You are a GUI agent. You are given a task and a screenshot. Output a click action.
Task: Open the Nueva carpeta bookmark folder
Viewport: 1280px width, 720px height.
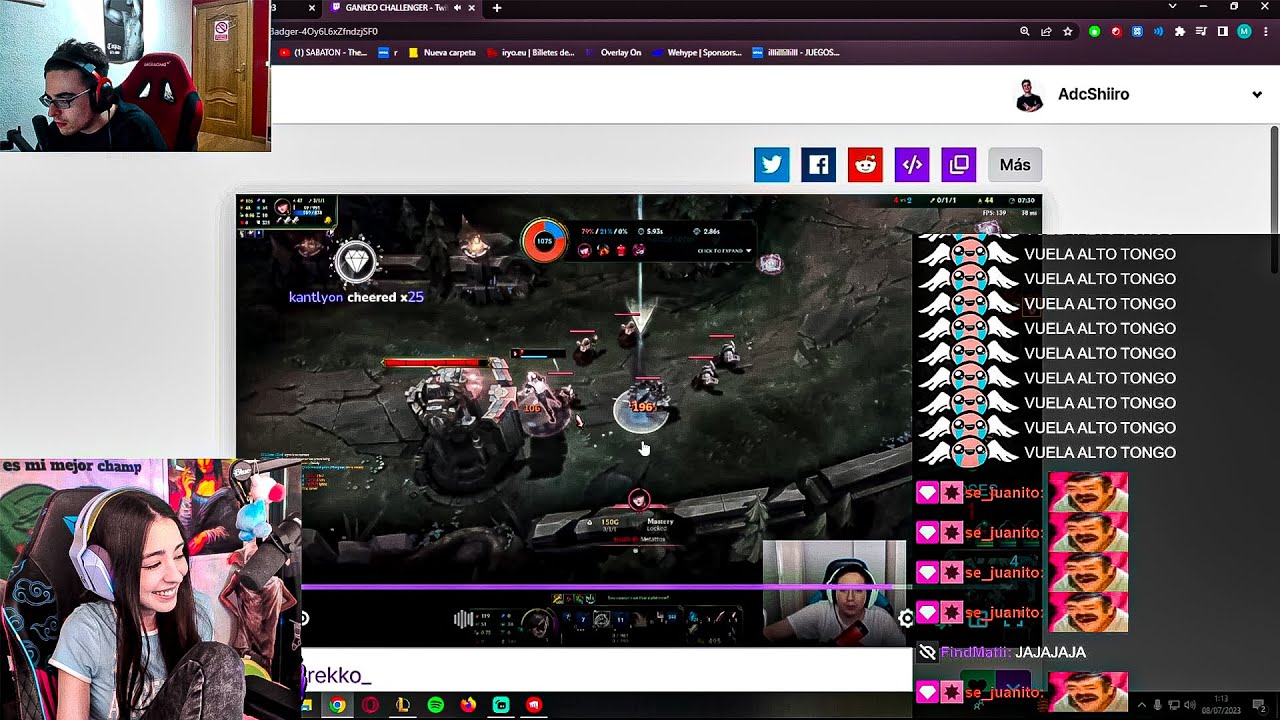point(442,53)
